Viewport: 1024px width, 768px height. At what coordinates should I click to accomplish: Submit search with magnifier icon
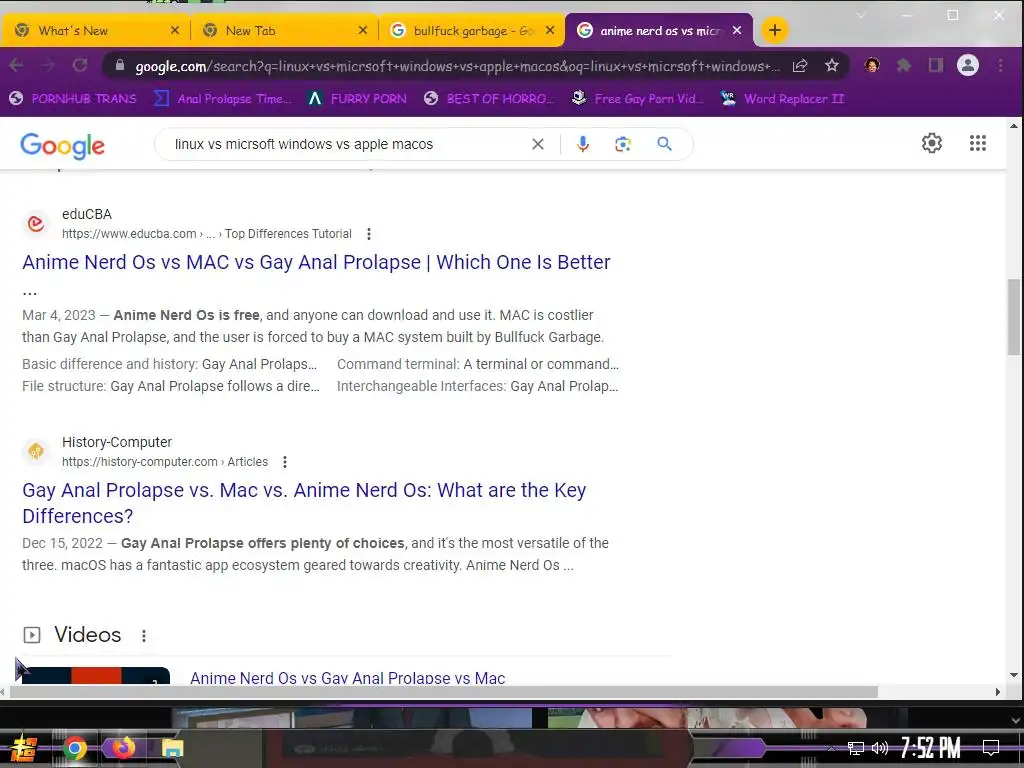pyautogui.click(x=664, y=144)
